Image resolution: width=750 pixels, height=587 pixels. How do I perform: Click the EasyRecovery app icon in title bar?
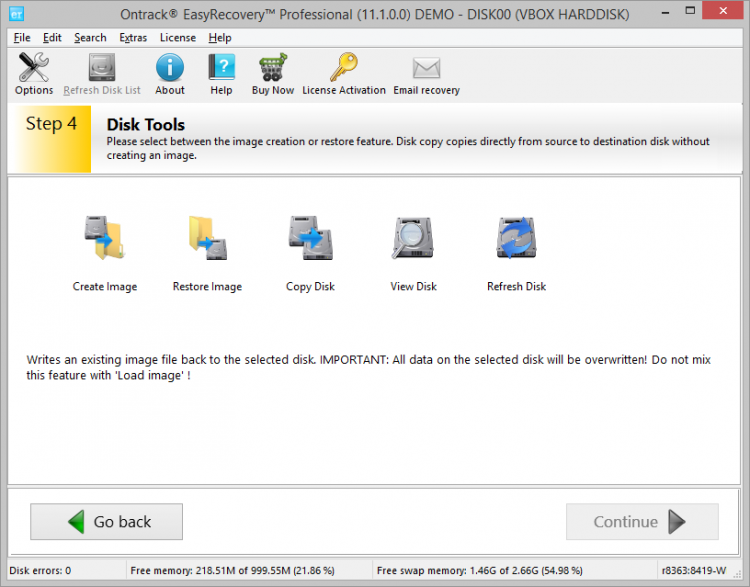[x=16, y=14]
